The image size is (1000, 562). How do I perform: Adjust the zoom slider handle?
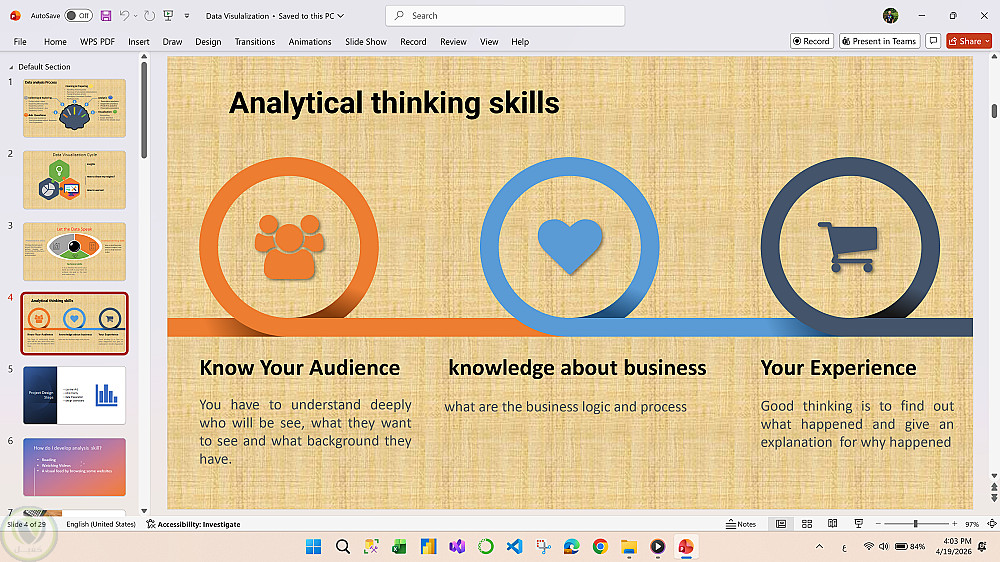915,524
